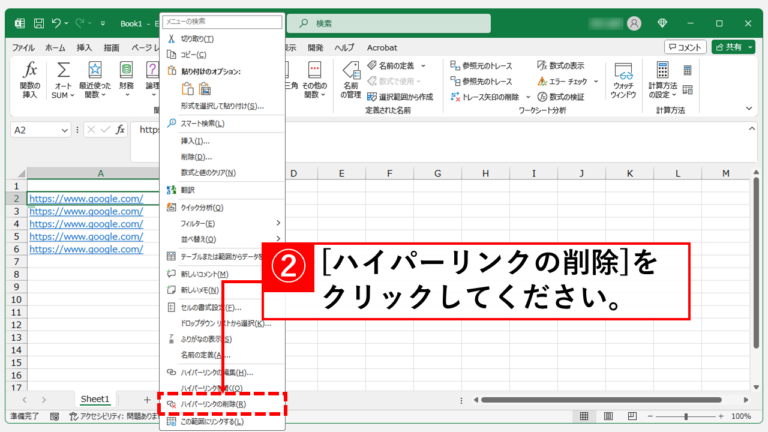Screen dimensions: 768x432
Task: Click the save icon in the title bar
Action: coord(37,22)
